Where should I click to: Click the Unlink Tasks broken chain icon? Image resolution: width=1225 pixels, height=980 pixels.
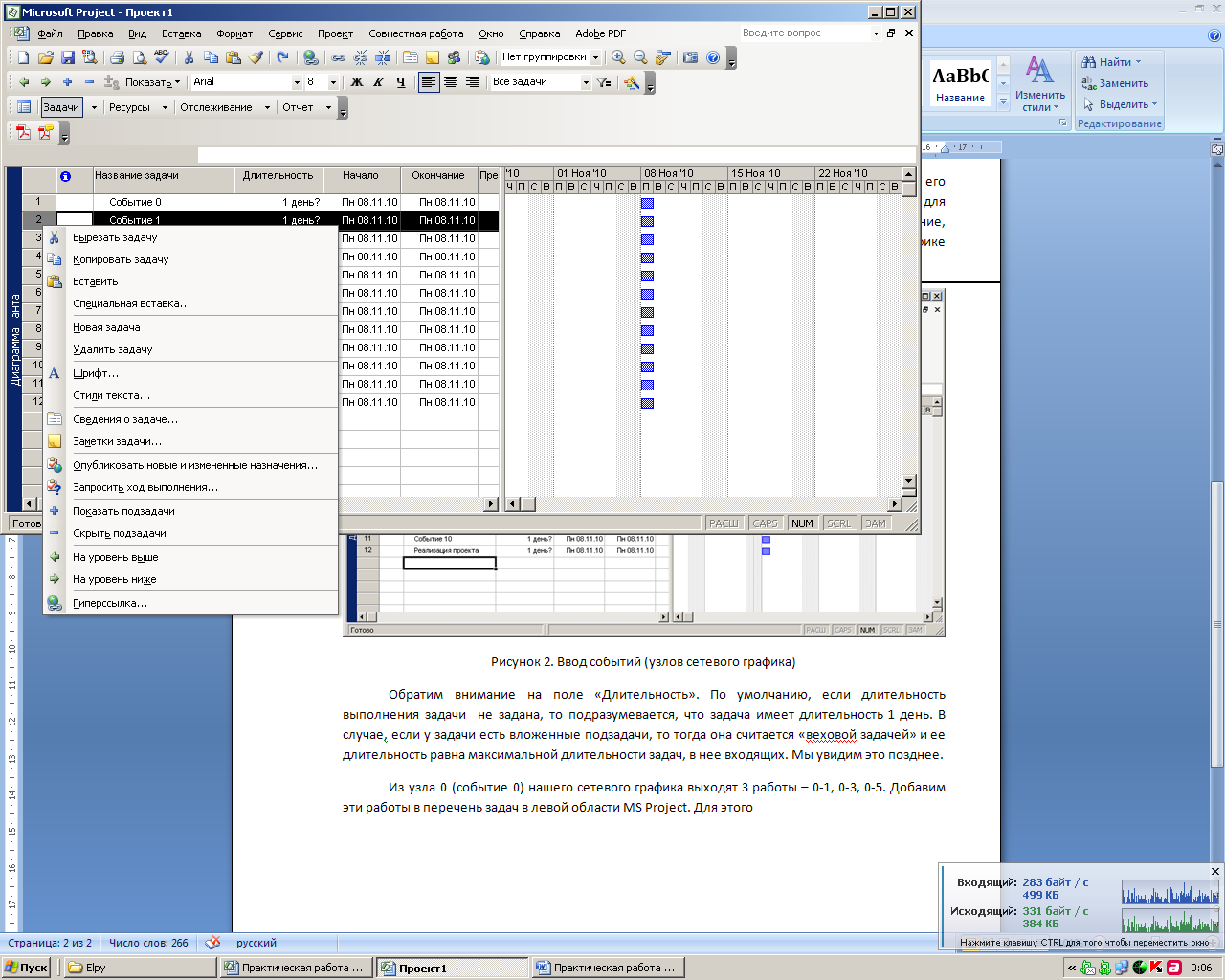coord(360,57)
